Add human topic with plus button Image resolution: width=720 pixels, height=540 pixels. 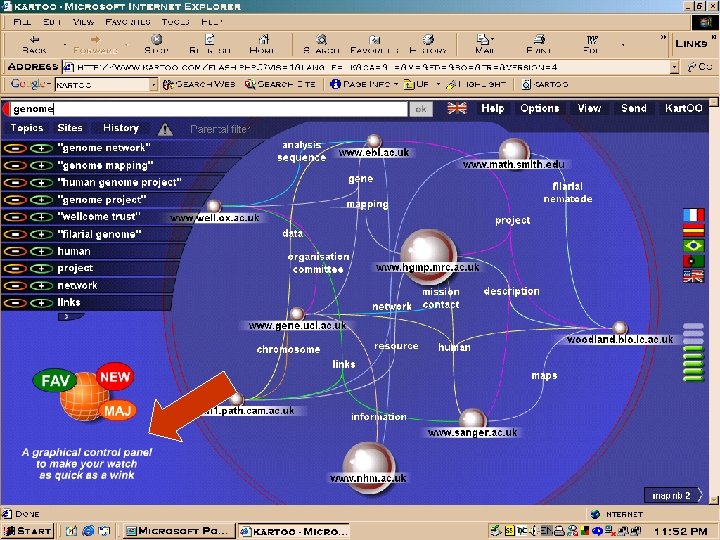[x=41, y=251]
